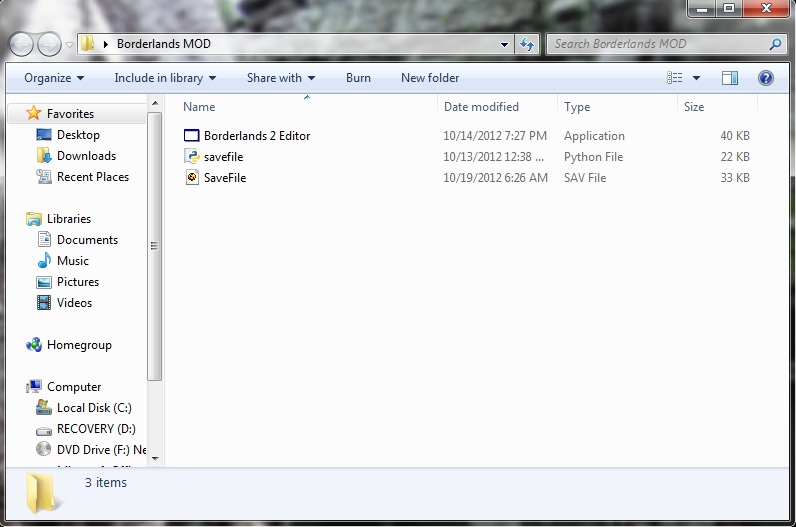Click the New folder button
This screenshot has height=527, width=796.
coord(430,78)
